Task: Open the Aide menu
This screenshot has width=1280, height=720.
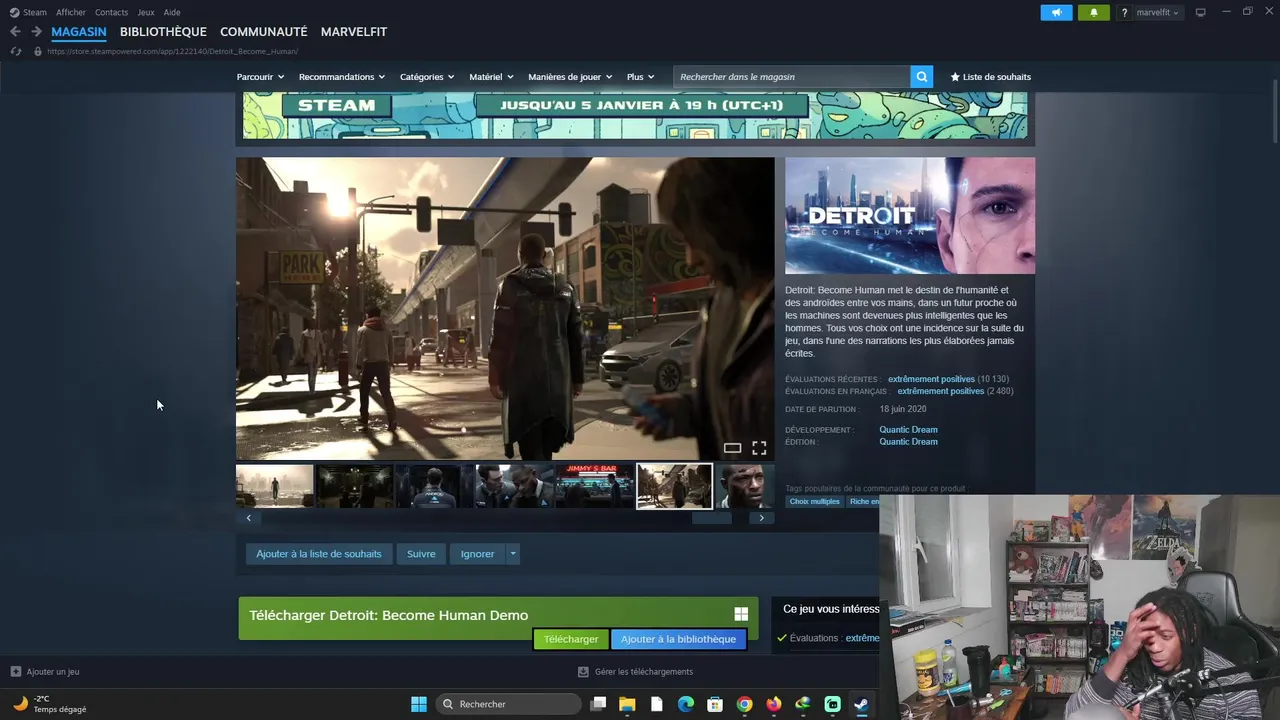Action: coord(172,12)
